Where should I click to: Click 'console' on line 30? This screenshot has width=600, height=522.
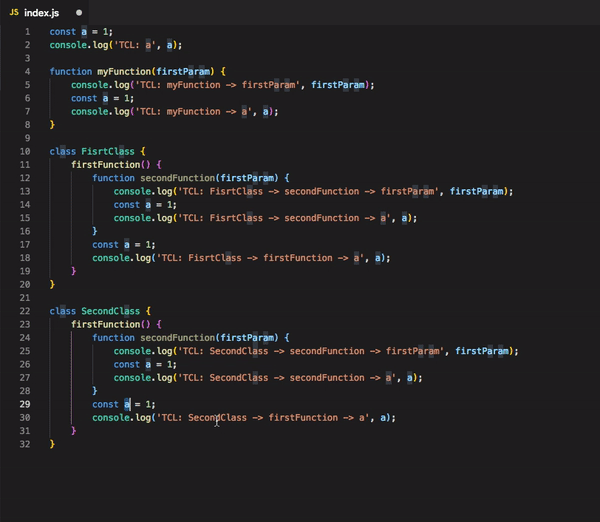click(111, 418)
